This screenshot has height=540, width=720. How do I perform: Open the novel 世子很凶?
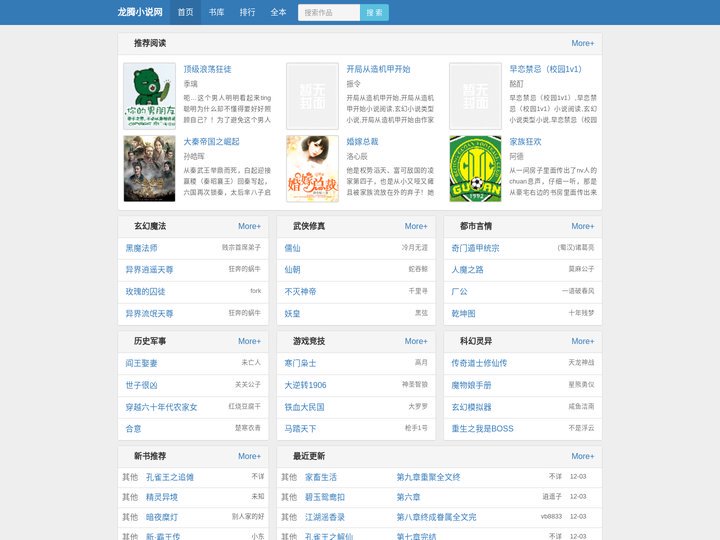[141, 385]
